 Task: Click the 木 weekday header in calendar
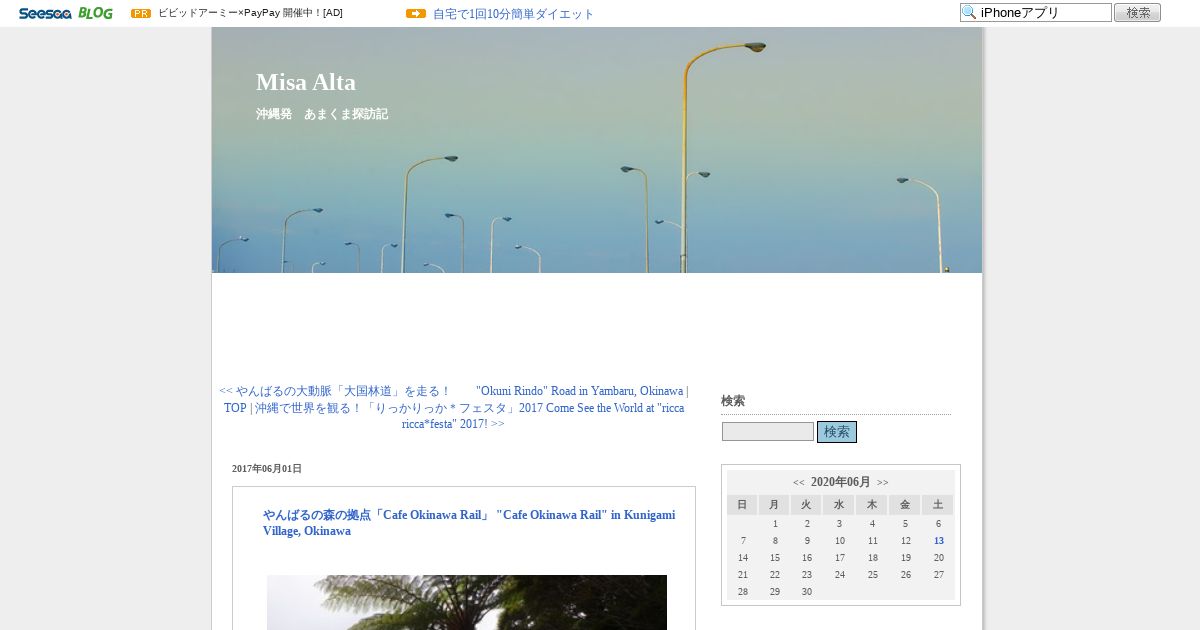point(872,505)
